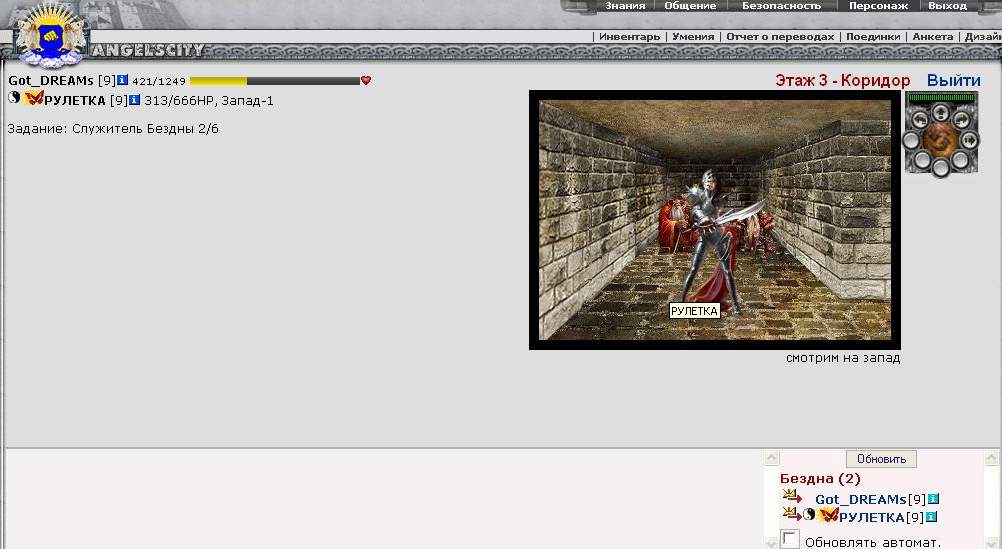Click the Выйти link to leave the dungeon
Screen dimensions: 1002x549
point(953,81)
